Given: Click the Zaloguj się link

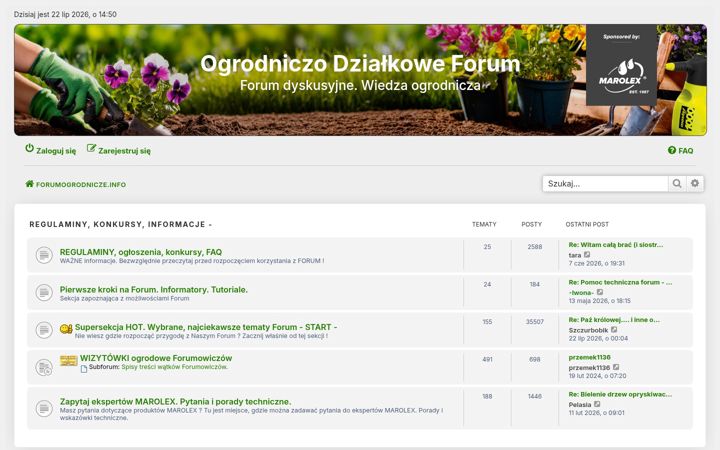Looking at the screenshot, I should tap(56, 151).
